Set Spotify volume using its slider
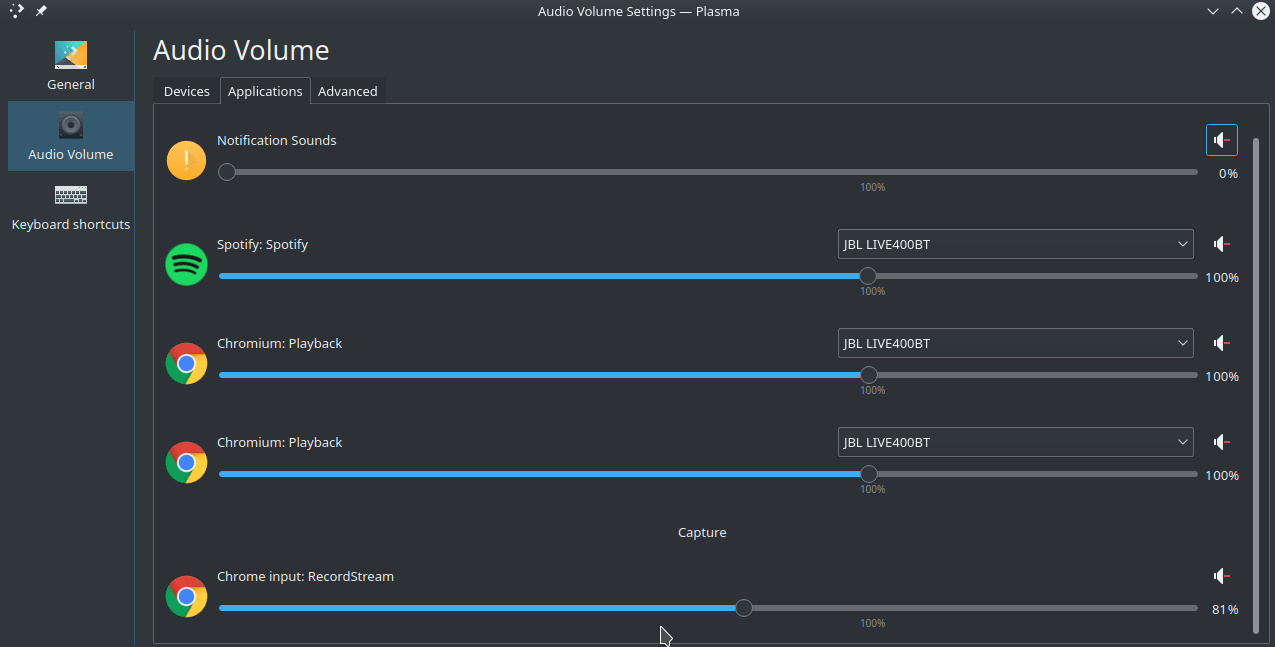Image resolution: width=1275 pixels, height=647 pixels. click(867, 276)
